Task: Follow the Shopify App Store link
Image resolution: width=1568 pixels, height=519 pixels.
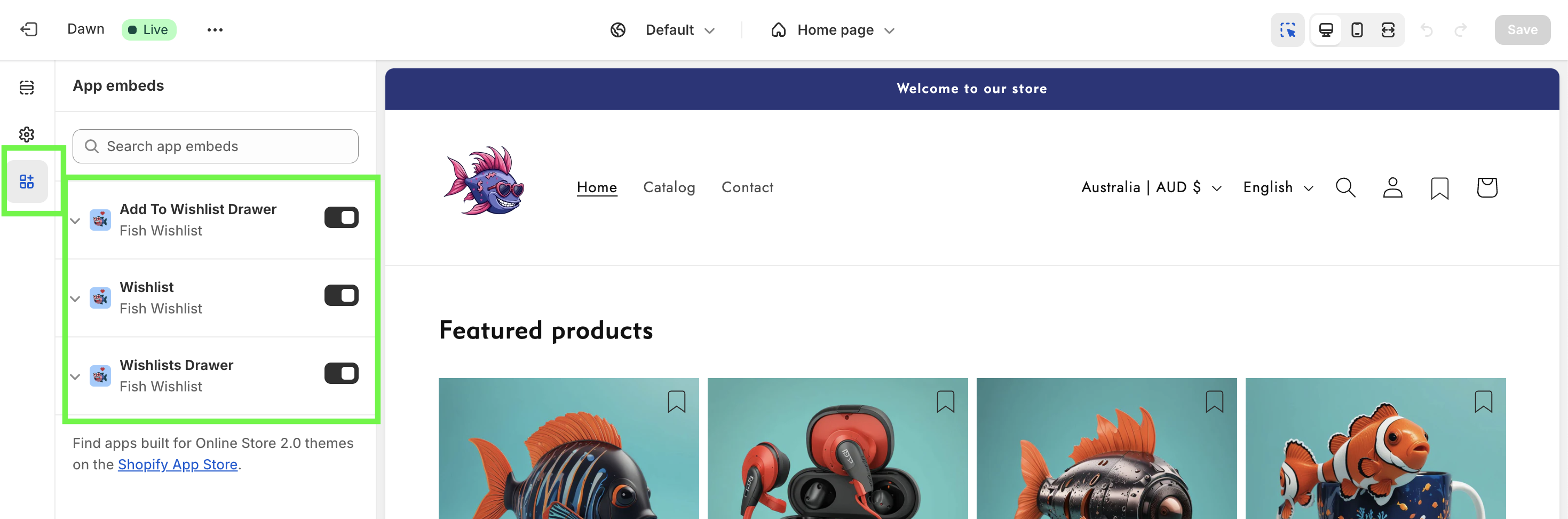Action: [x=177, y=464]
